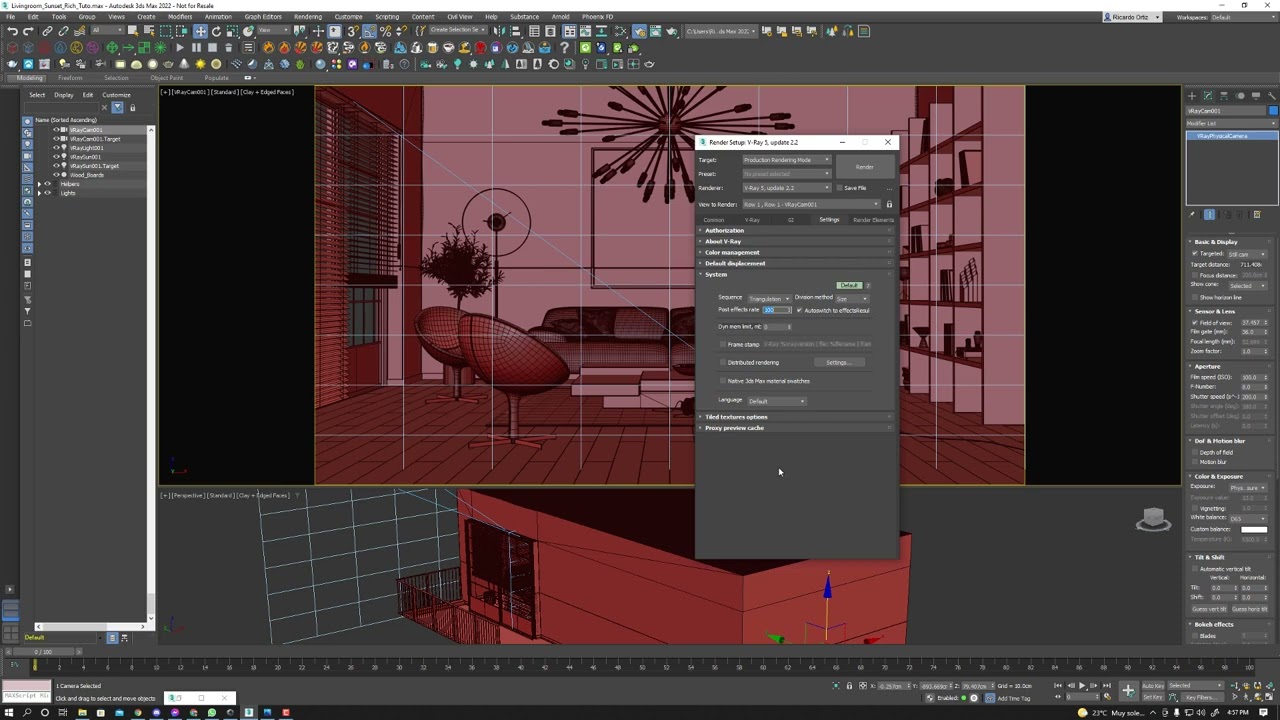Enable the Frame stamp checkbox
The image size is (1280, 720).
[x=723, y=344]
